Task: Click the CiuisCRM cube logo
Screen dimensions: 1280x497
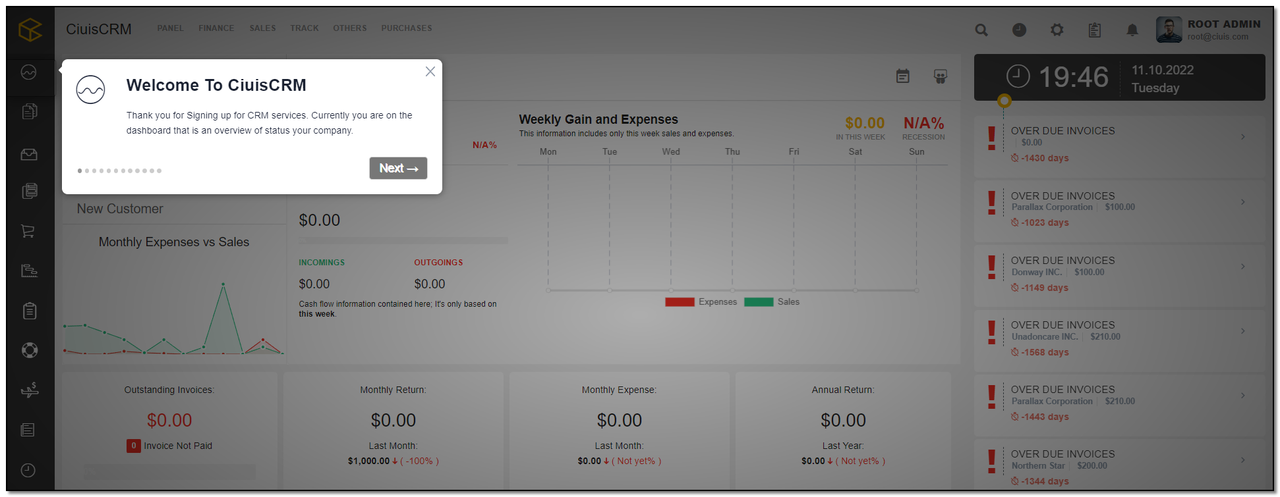Action: pos(30,30)
